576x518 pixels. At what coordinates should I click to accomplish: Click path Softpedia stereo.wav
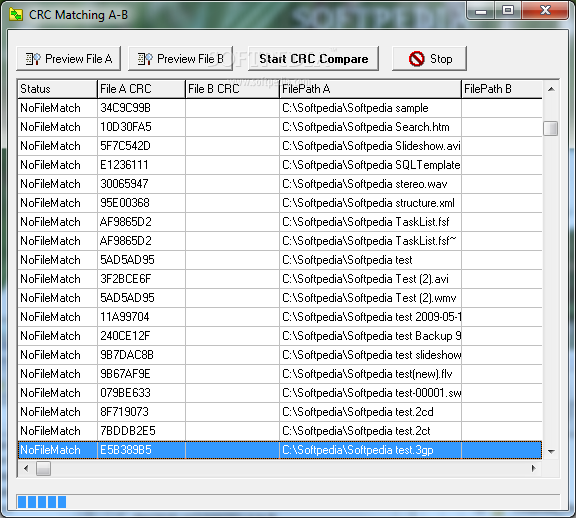pos(364,184)
